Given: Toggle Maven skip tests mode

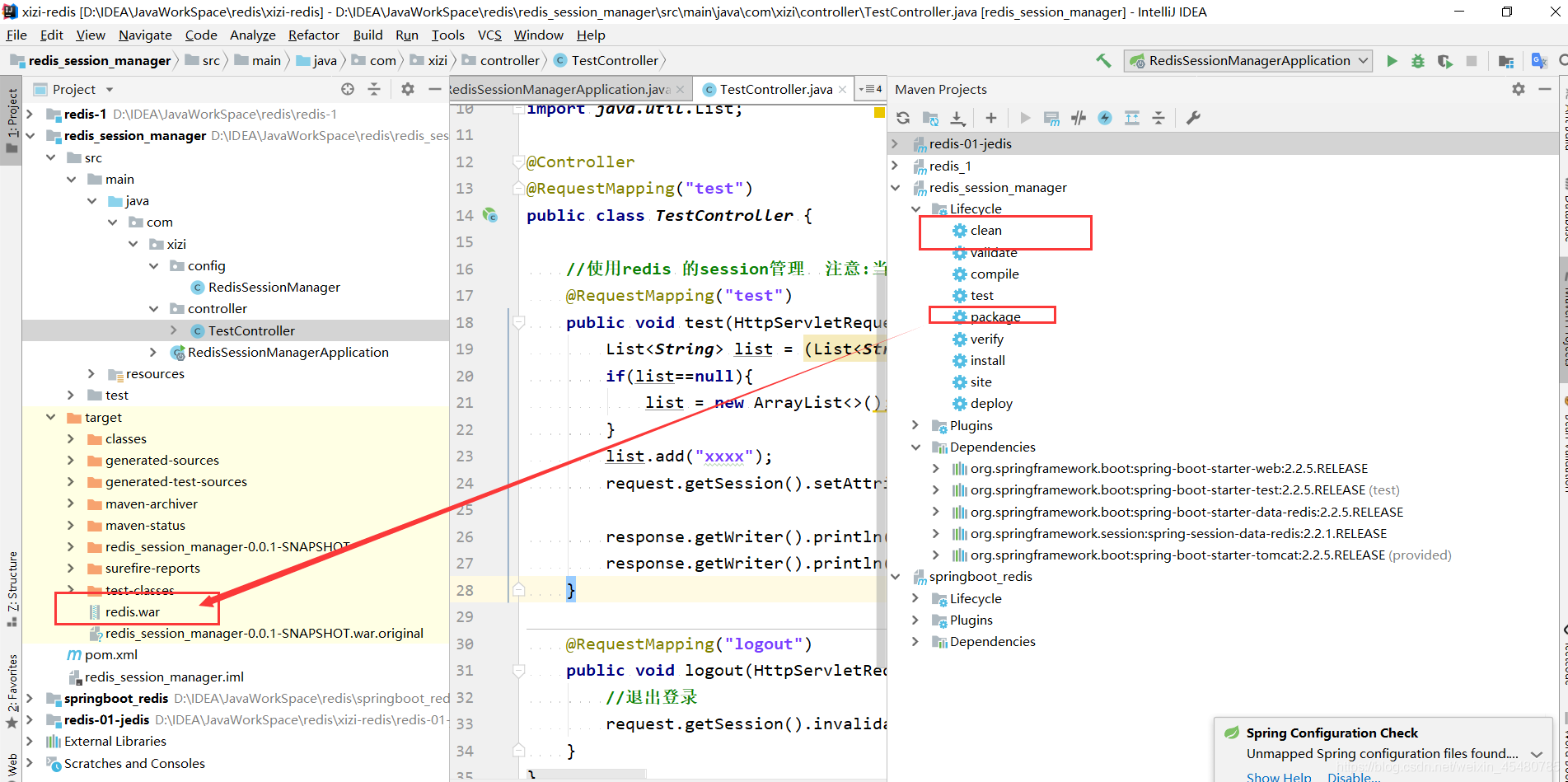Looking at the screenshot, I should pos(1105,118).
